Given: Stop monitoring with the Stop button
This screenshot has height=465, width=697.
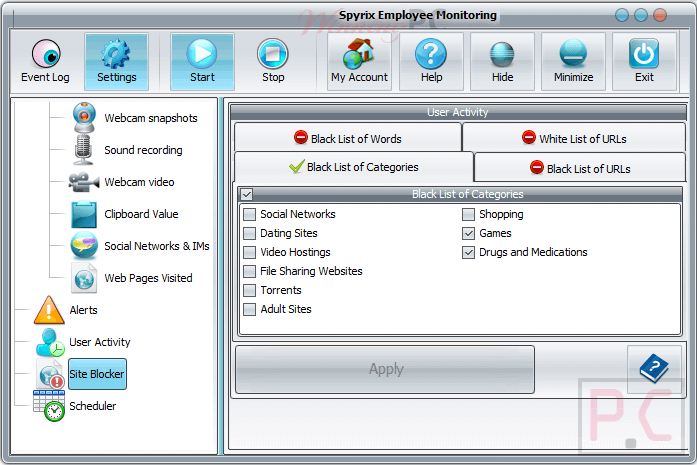Looking at the screenshot, I should 273,61.
